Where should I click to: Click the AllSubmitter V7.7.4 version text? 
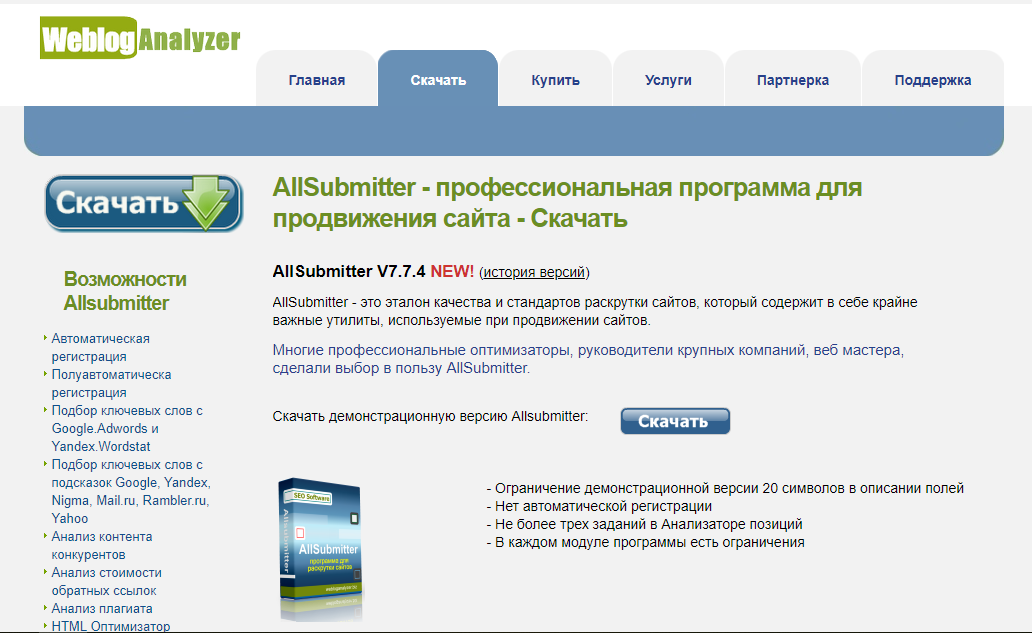tap(349, 272)
